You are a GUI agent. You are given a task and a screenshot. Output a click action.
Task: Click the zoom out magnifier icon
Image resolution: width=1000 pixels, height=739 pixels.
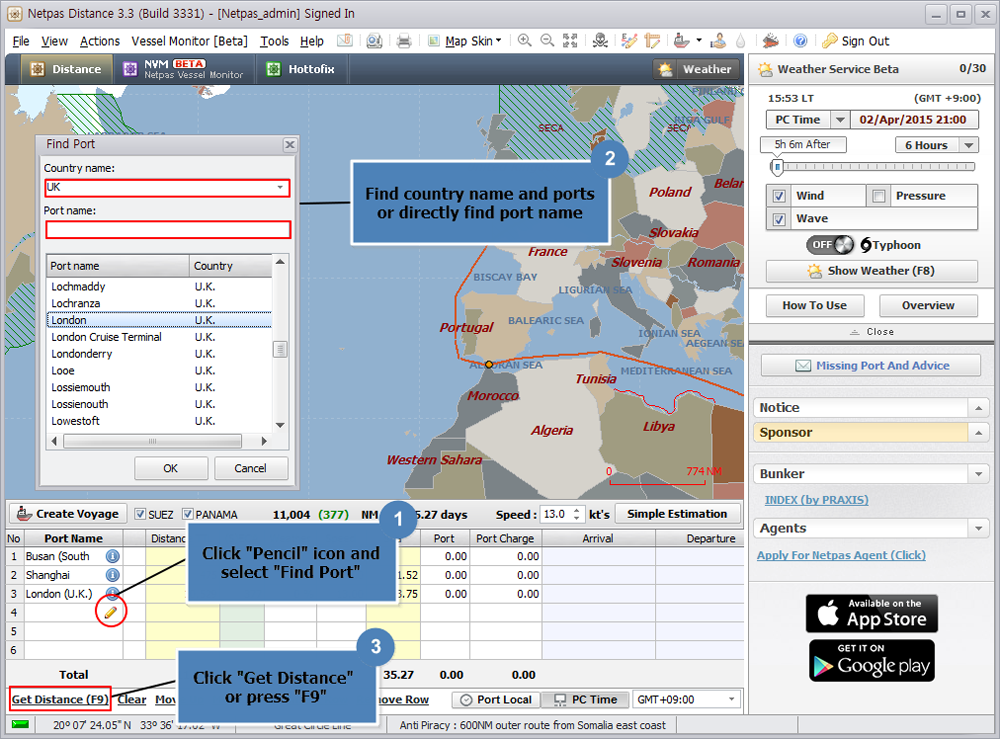pos(547,41)
